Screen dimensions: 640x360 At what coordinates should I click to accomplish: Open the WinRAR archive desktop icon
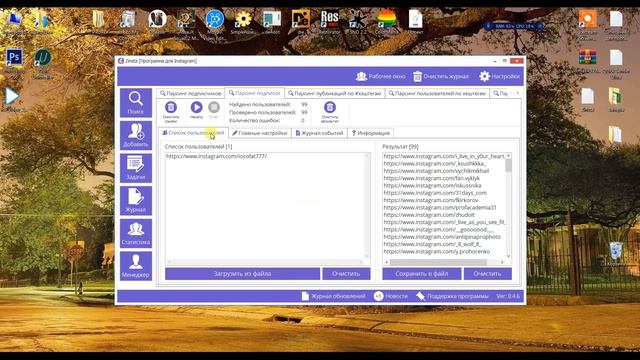point(587,58)
